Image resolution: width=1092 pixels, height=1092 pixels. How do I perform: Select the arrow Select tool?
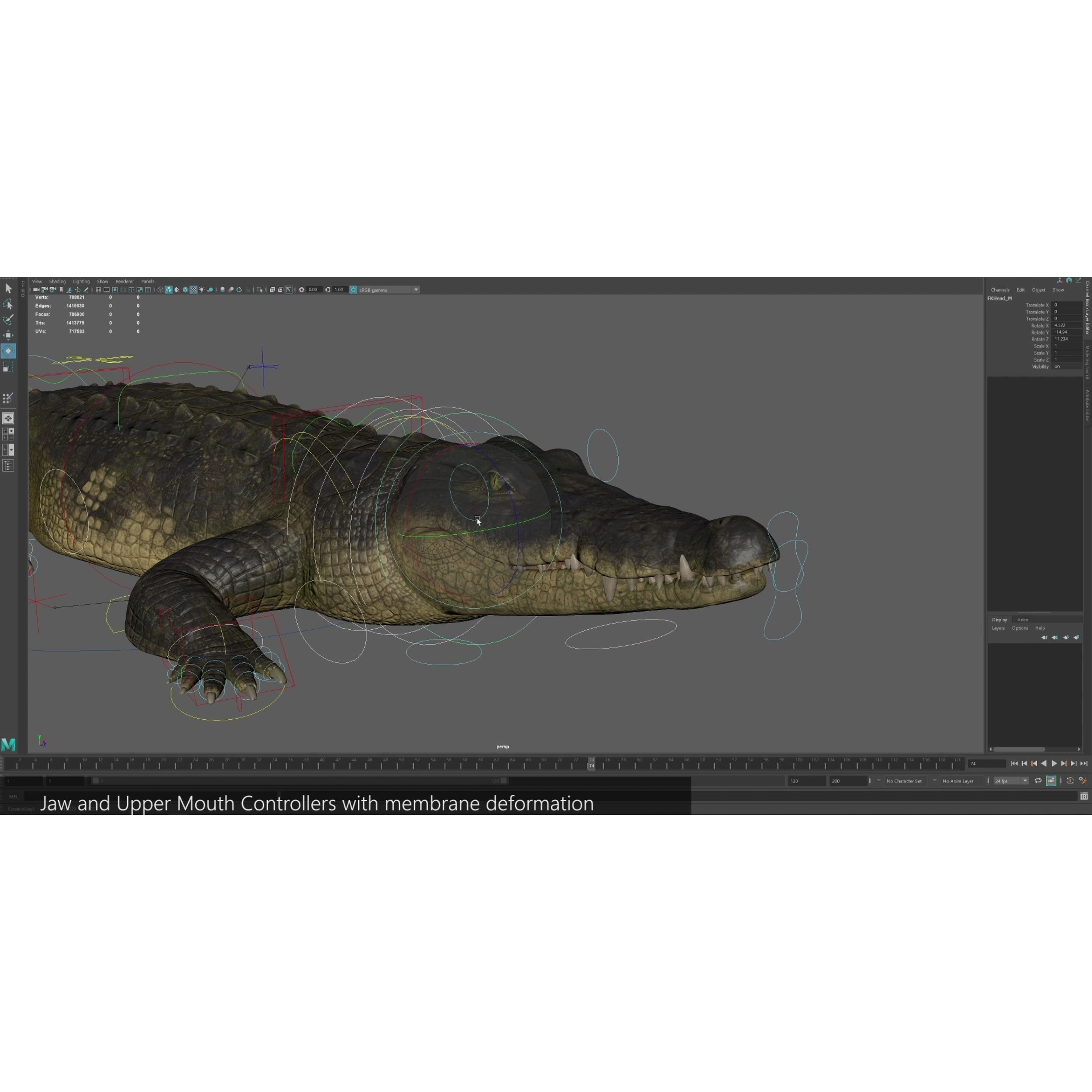tap(8, 288)
